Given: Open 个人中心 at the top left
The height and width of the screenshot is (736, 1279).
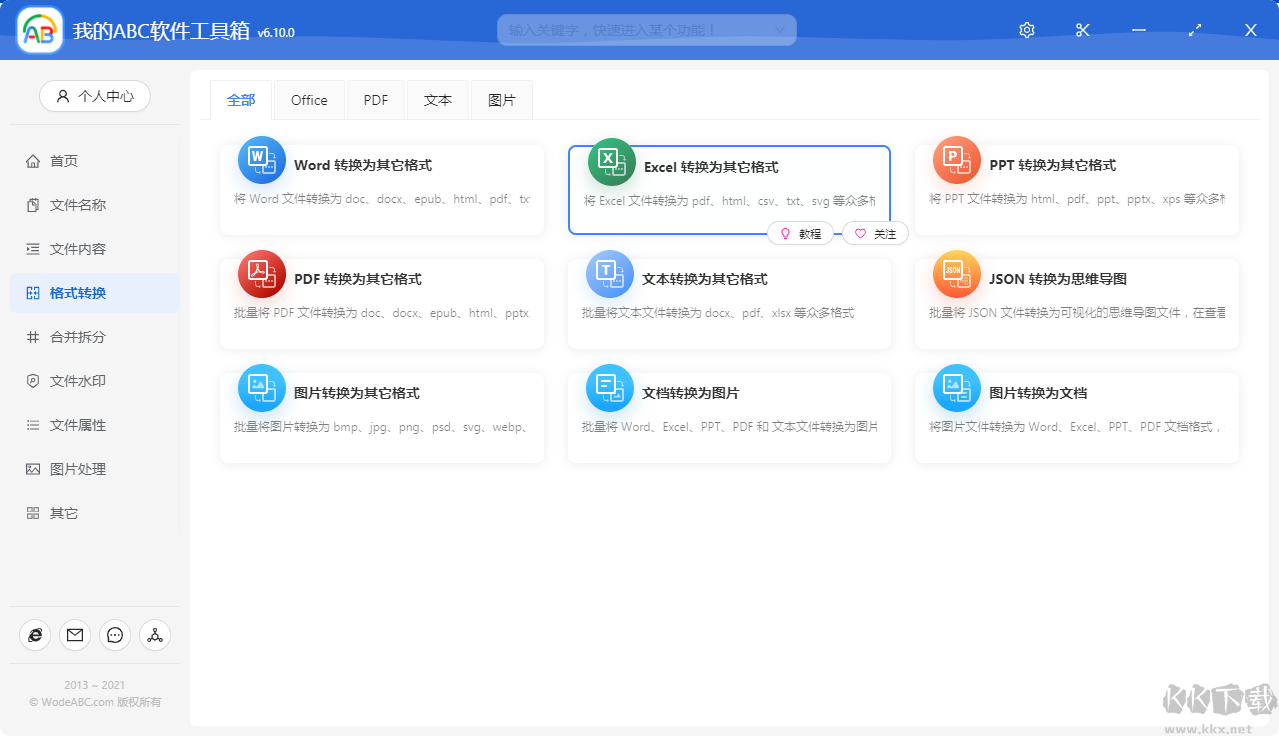Looking at the screenshot, I should coord(94,96).
